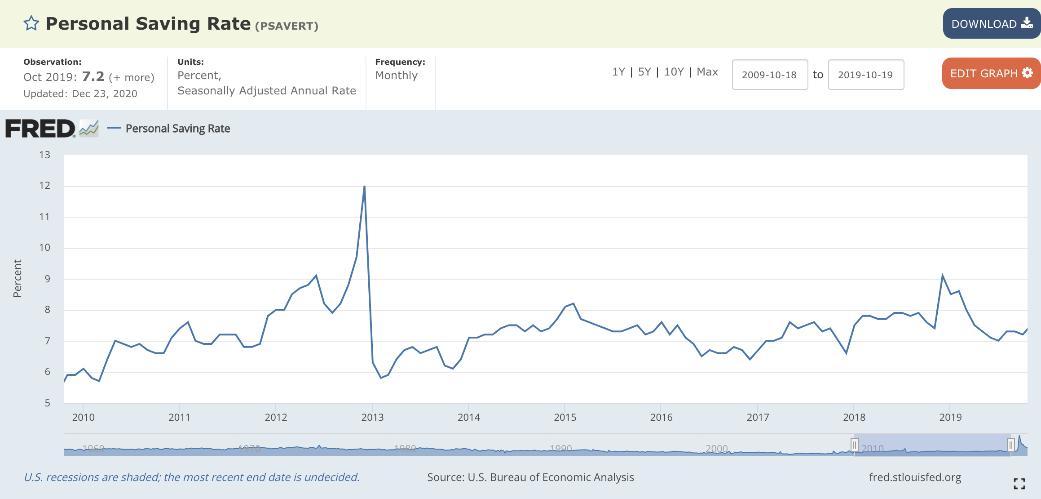Switch to the 10Y range
The image size is (1041, 499).
tap(673, 72)
